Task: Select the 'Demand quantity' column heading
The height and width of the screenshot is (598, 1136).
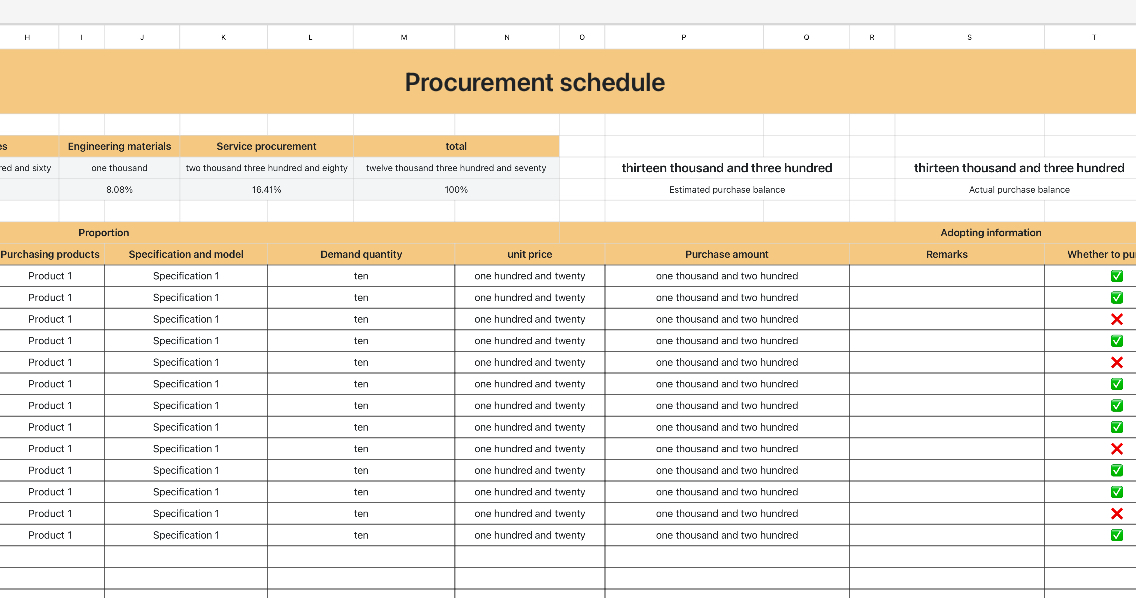Action: pyautogui.click(x=361, y=254)
